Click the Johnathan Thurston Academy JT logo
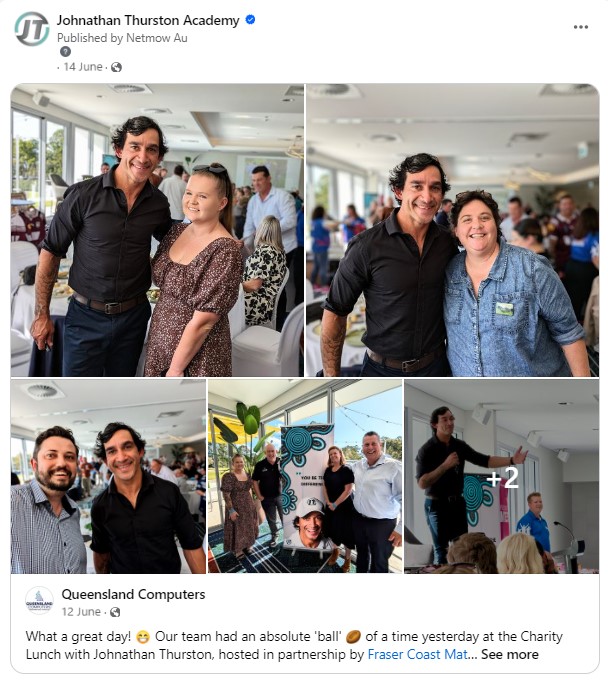608x685 pixels. [x=32, y=29]
